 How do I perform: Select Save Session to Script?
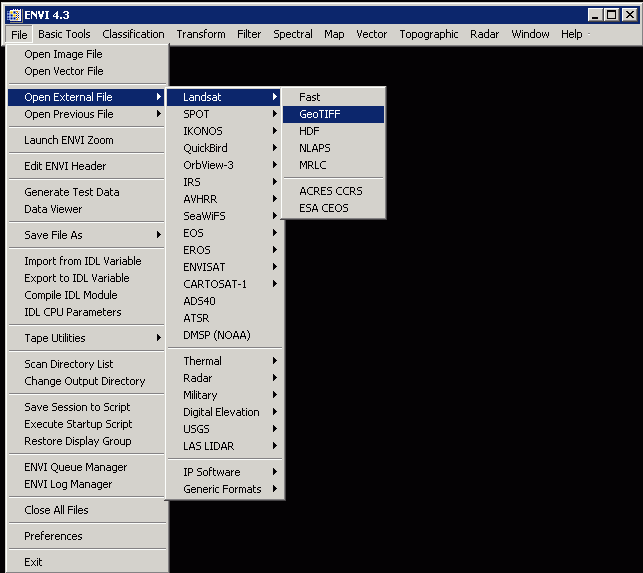point(87,407)
